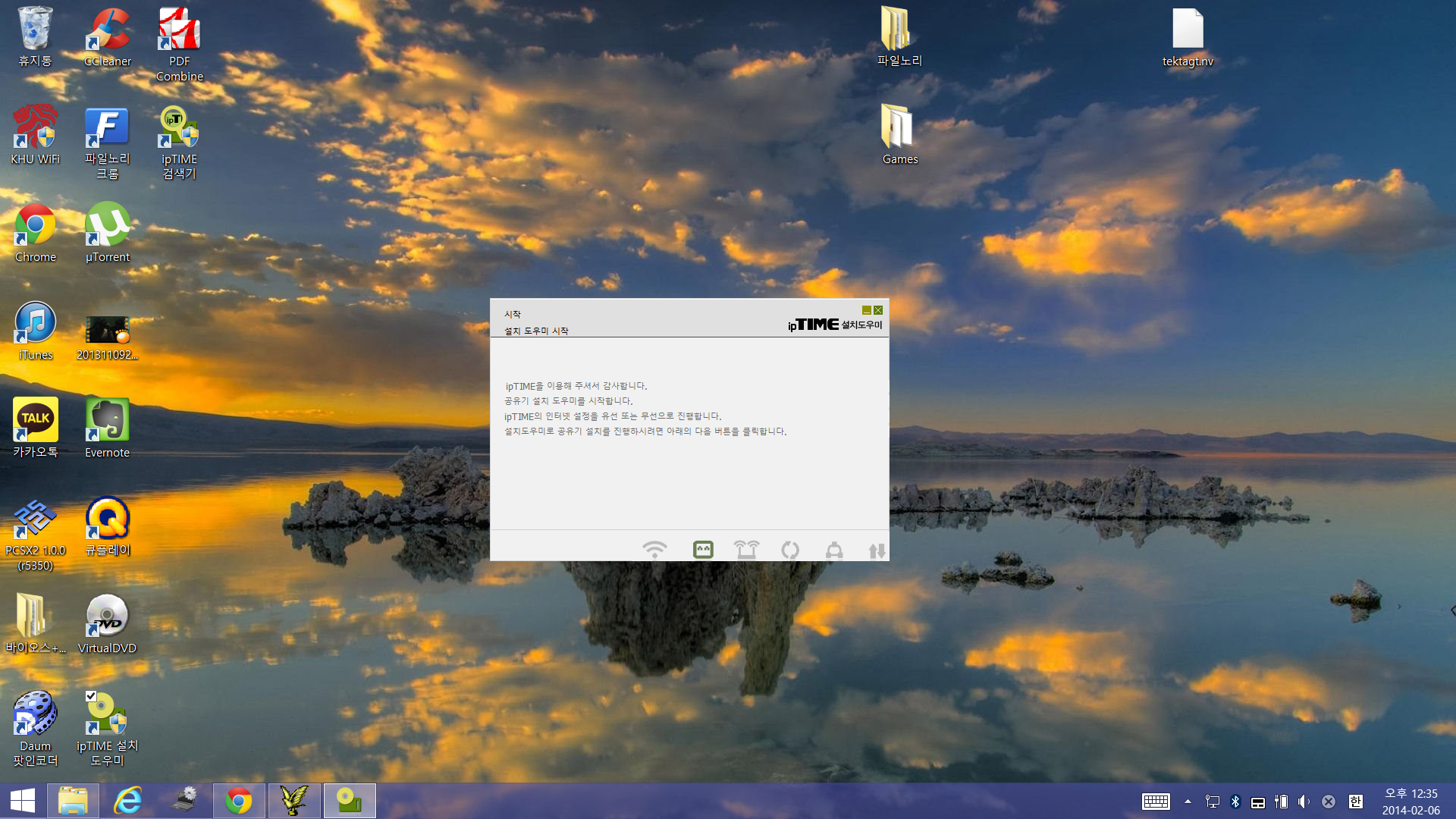The height and width of the screenshot is (819, 1456).
Task: Open File Explorer from the taskbar
Action: (x=73, y=801)
